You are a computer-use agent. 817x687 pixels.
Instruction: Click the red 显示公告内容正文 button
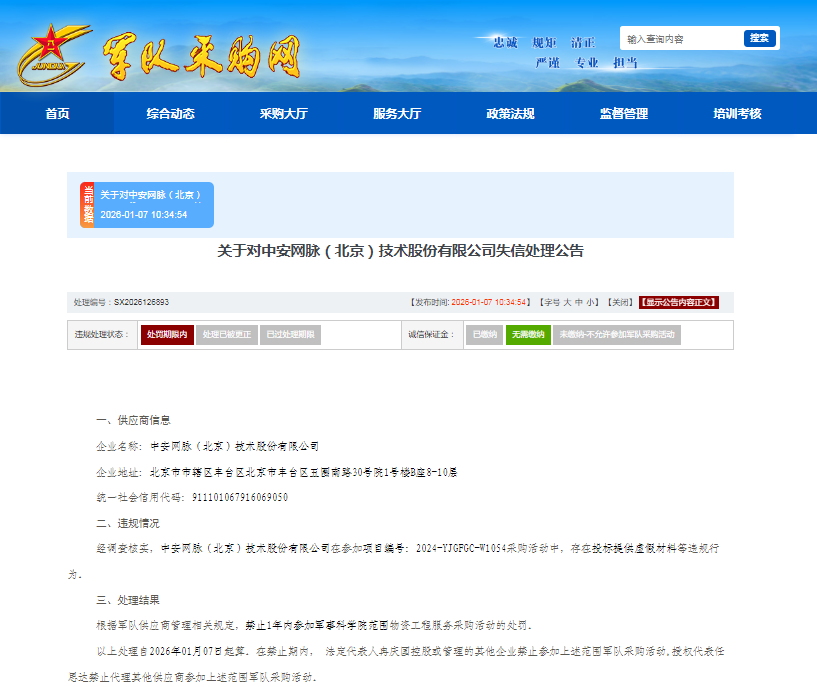tap(679, 302)
